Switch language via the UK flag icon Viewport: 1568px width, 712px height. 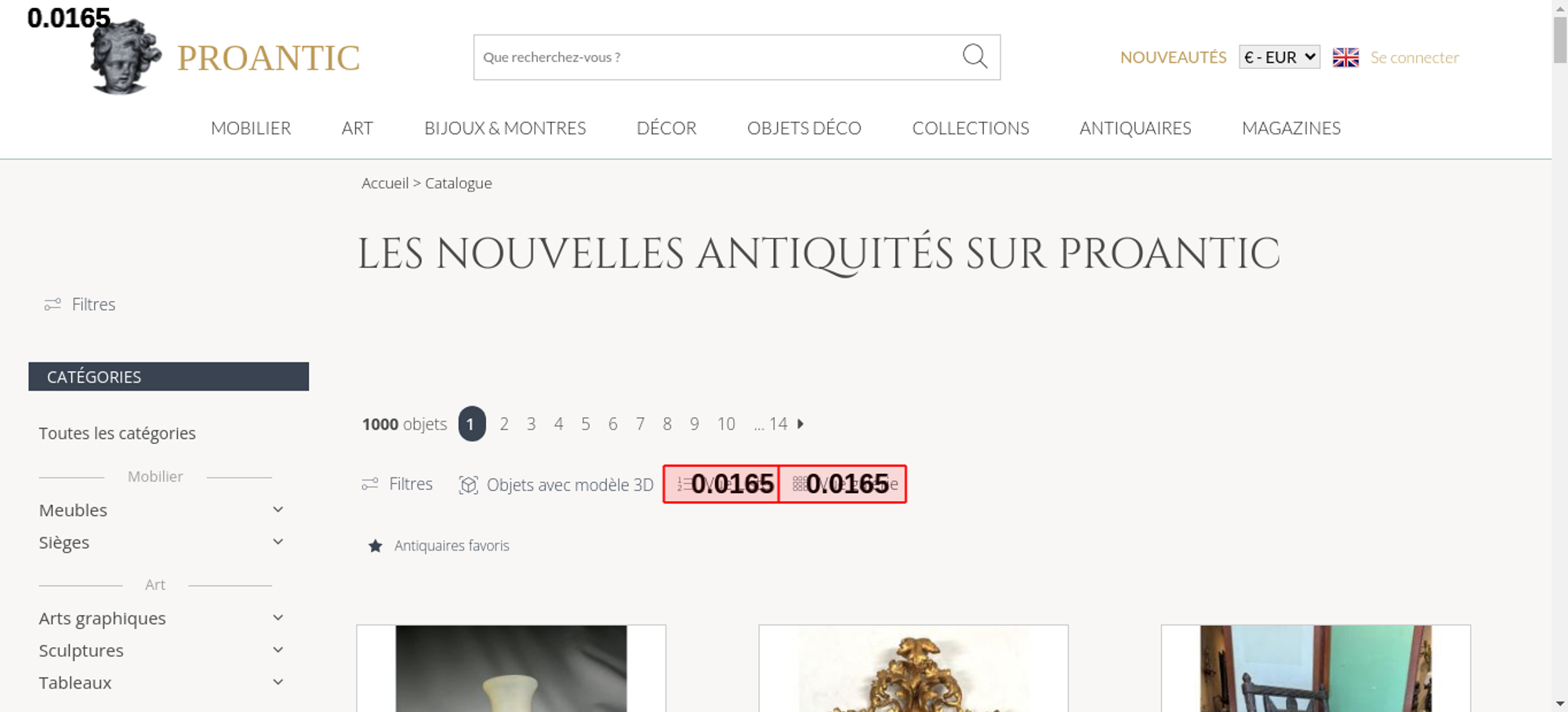pyautogui.click(x=1345, y=57)
